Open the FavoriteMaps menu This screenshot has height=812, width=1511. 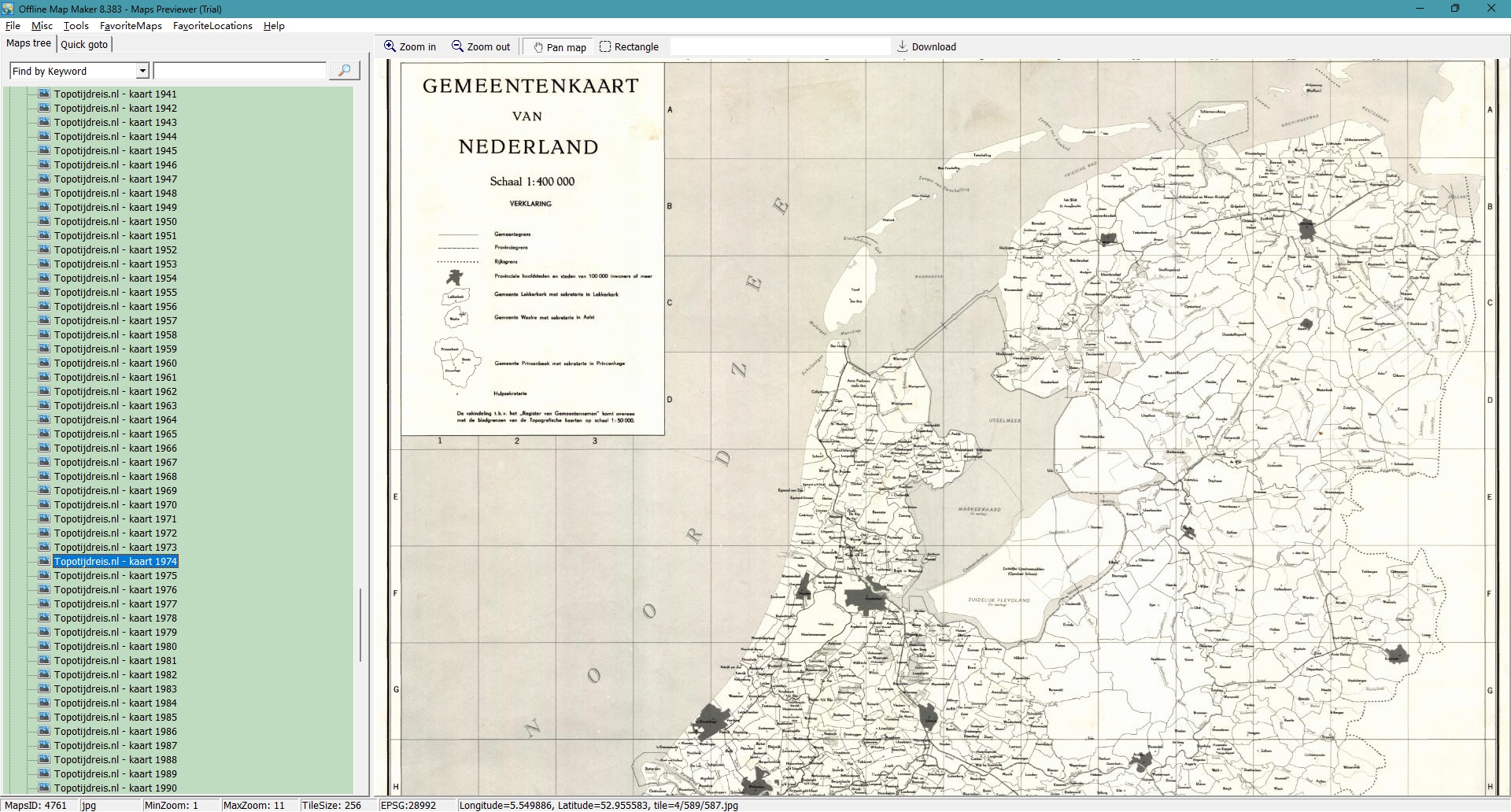point(131,26)
